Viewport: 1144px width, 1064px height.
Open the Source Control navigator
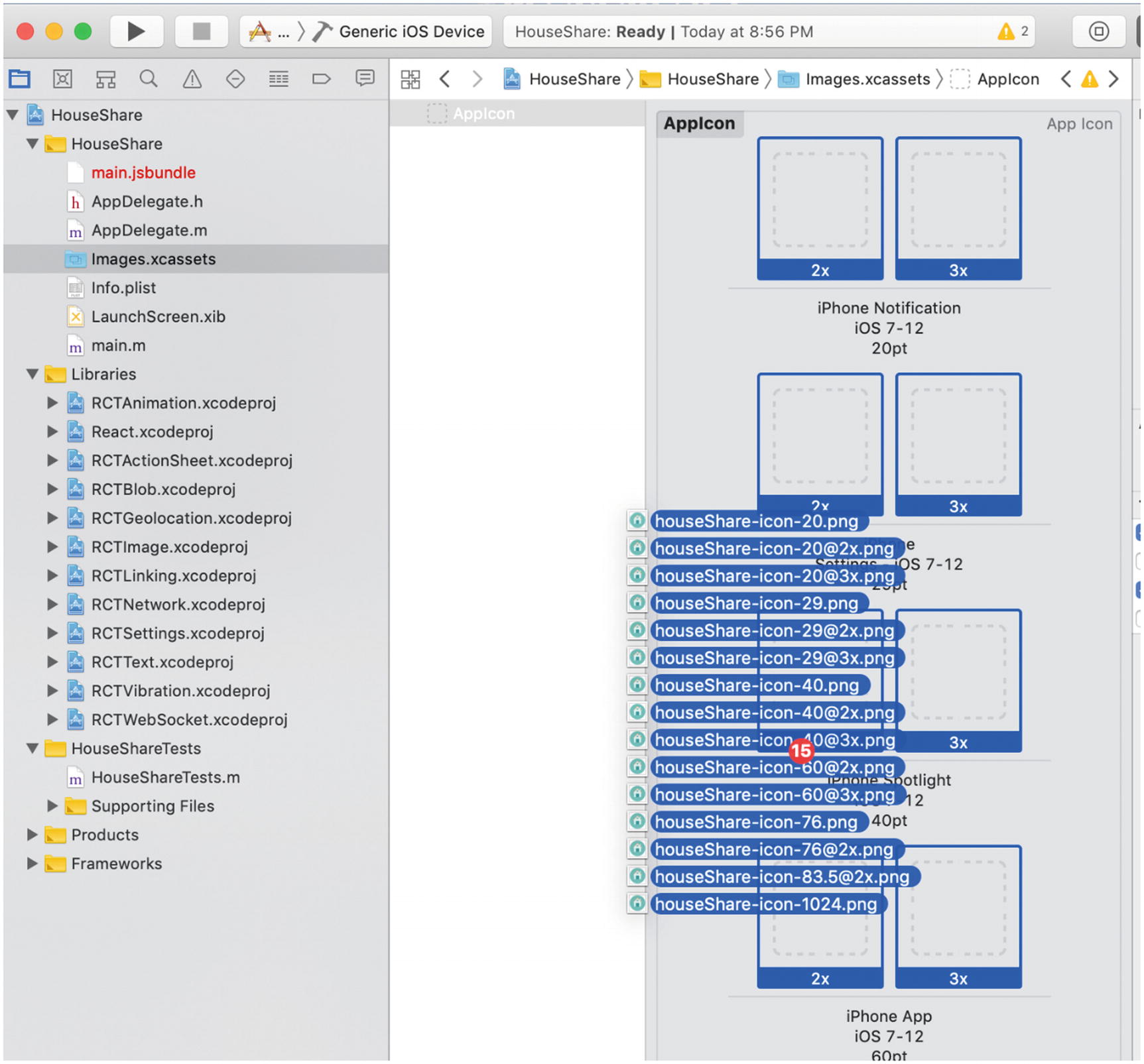point(62,79)
